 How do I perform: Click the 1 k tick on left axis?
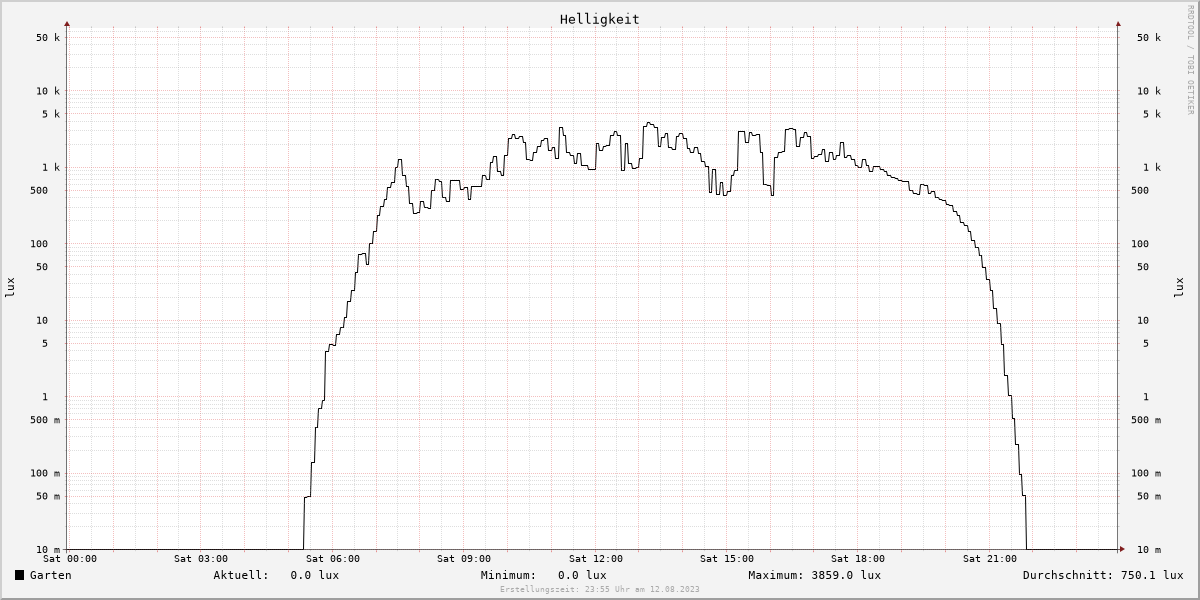tap(50, 167)
